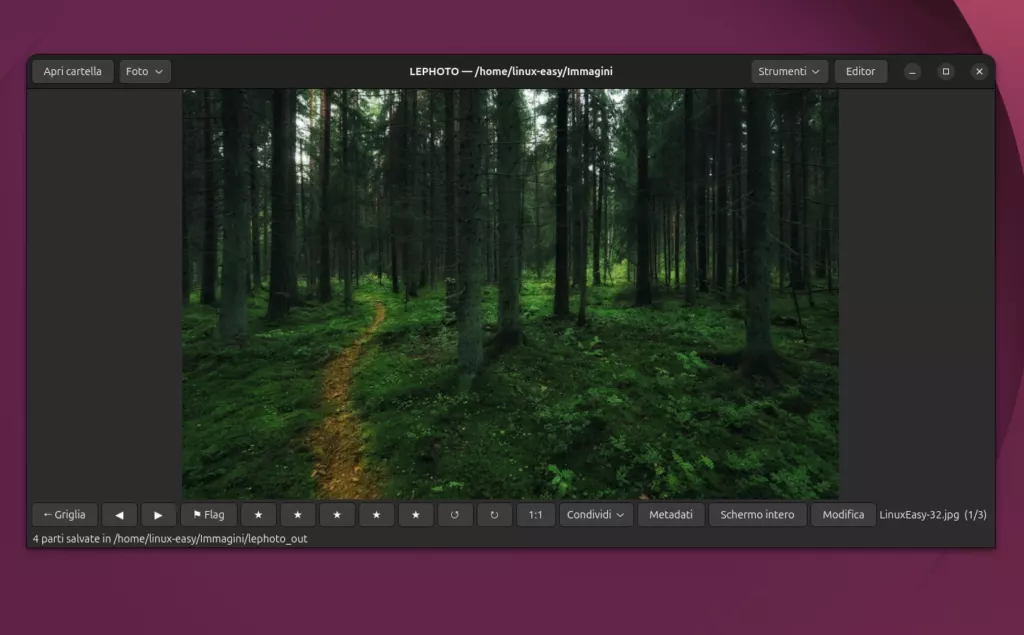Open the Foto dropdown menu
This screenshot has height=635, width=1024.
pyautogui.click(x=145, y=71)
